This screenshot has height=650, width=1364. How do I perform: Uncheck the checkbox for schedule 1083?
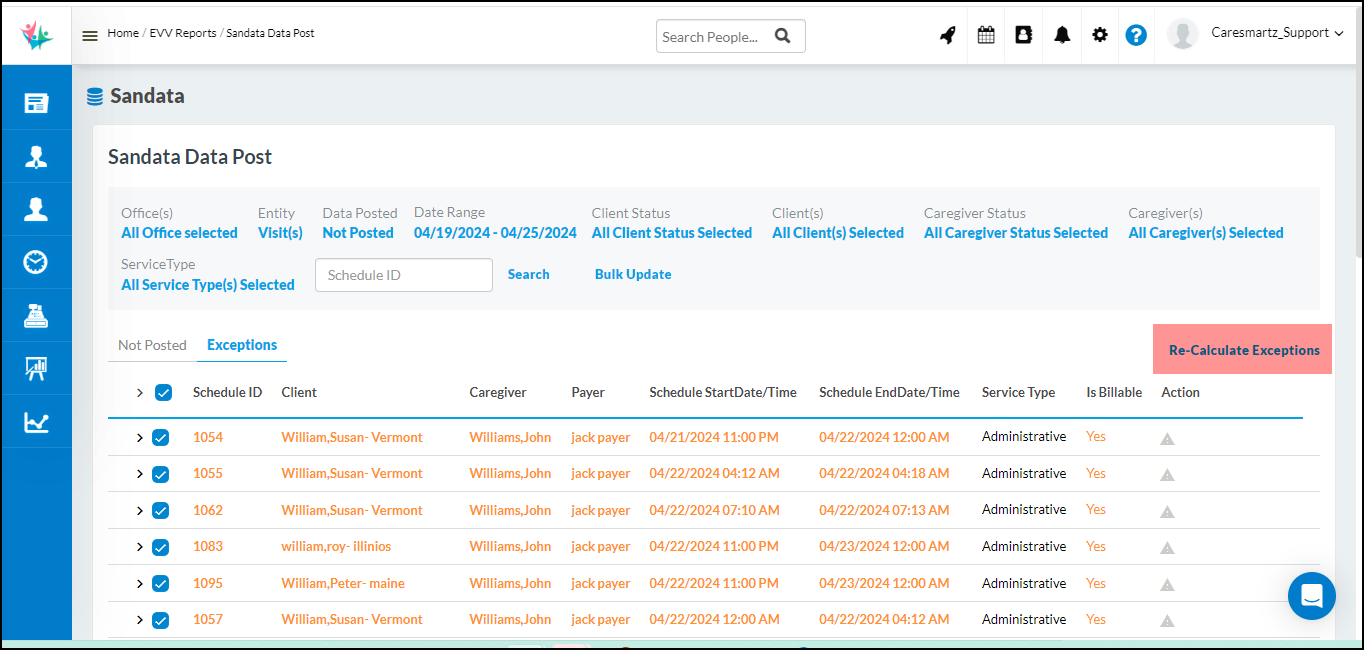pyautogui.click(x=160, y=547)
